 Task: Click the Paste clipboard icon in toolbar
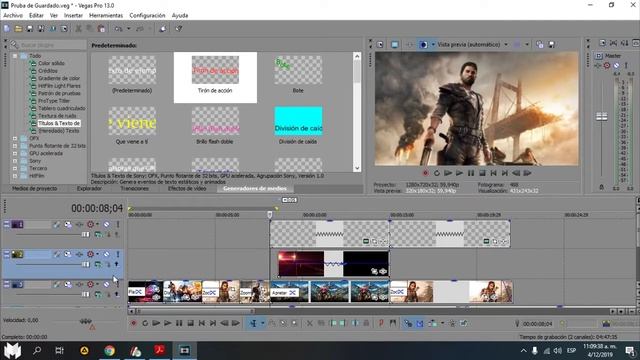point(101,29)
